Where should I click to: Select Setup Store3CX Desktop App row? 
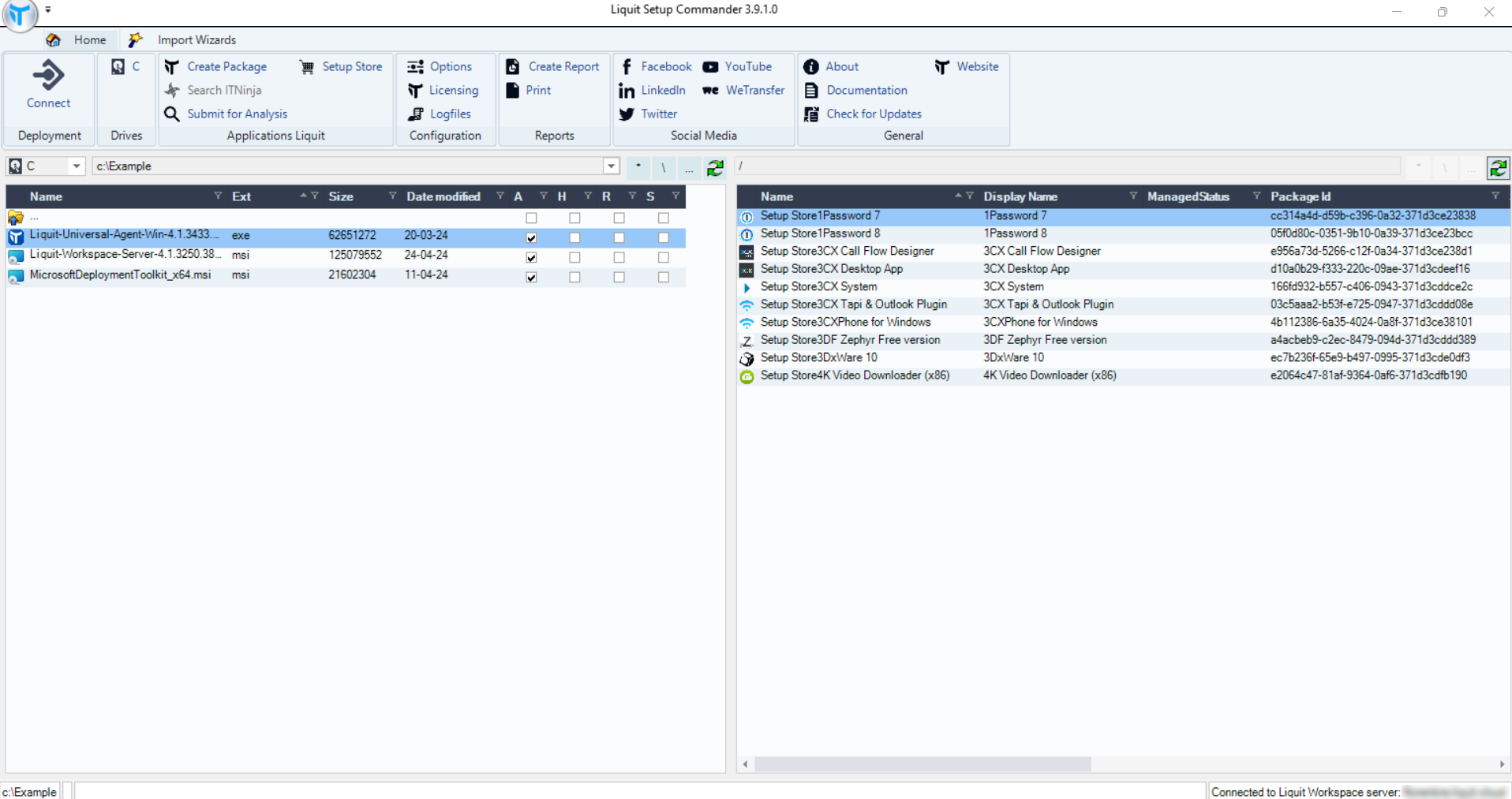[x=1124, y=269]
